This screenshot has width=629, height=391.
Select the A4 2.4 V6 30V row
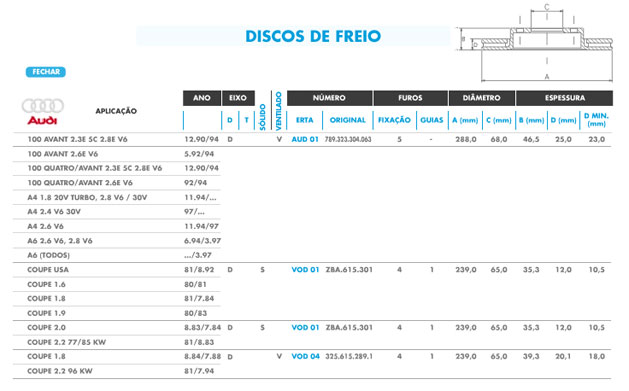tap(117, 211)
